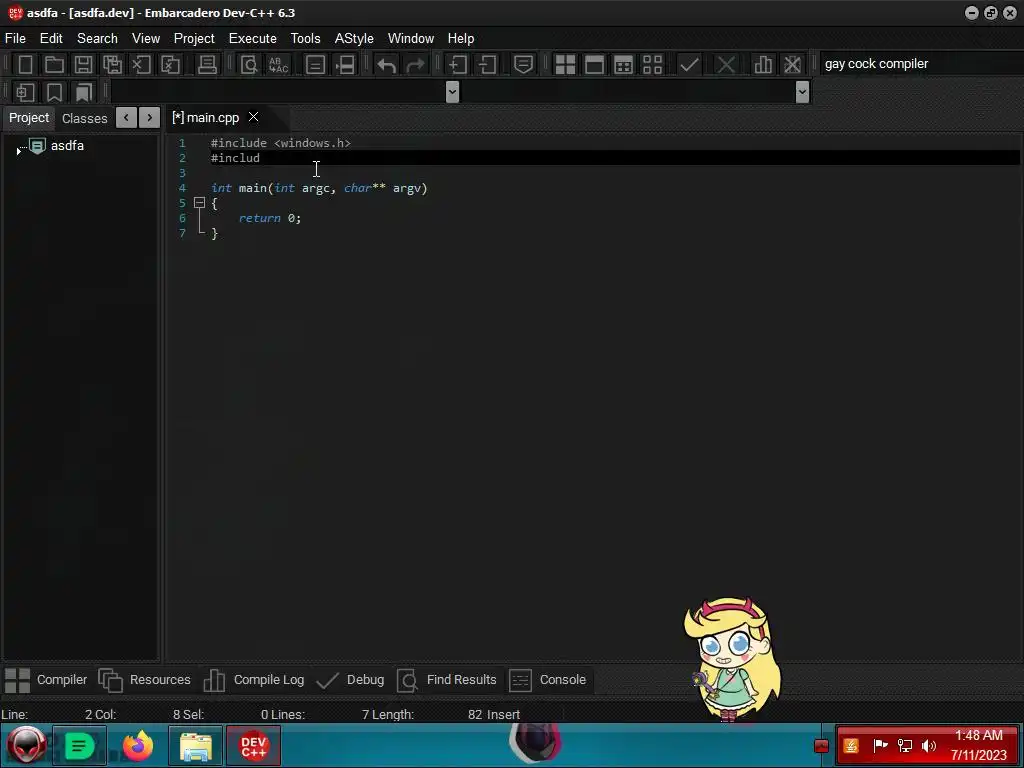Image resolution: width=1024 pixels, height=768 pixels.
Task: Click the Close file toolbar icon
Action: (141, 65)
